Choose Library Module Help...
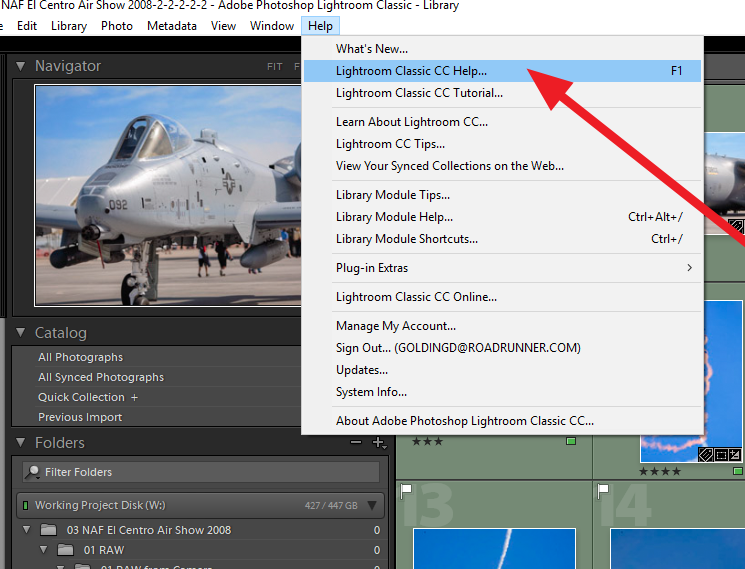The image size is (745, 569). click(x=502, y=217)
